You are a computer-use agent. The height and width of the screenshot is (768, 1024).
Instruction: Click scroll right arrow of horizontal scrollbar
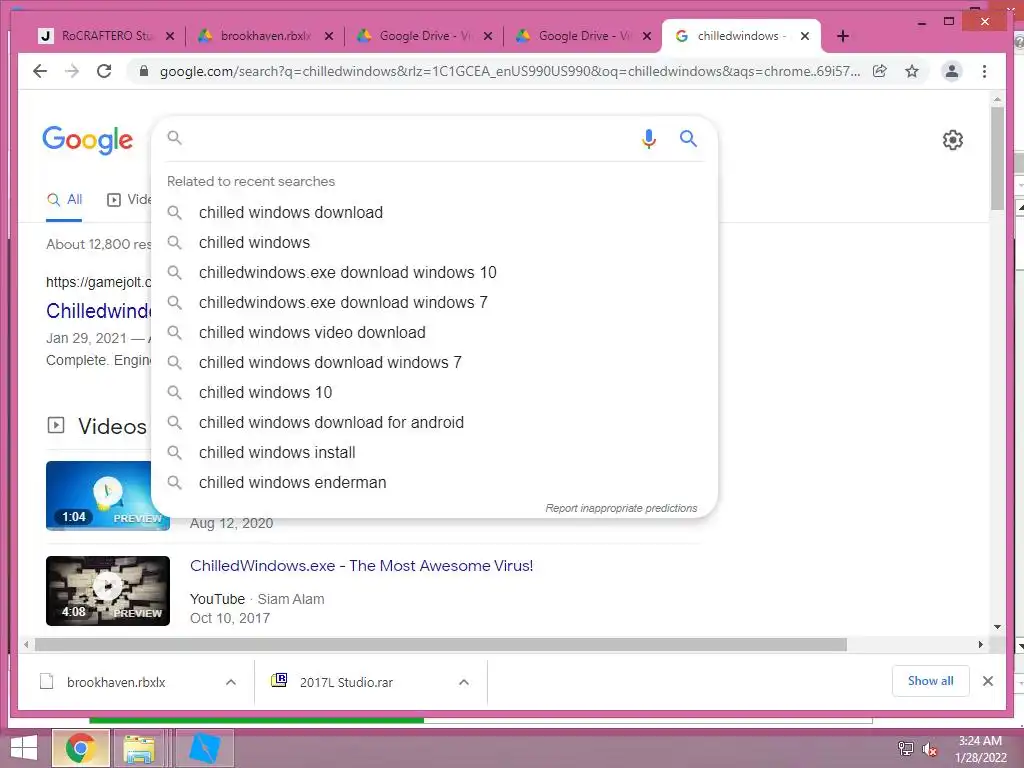click(x=980, y=645)
